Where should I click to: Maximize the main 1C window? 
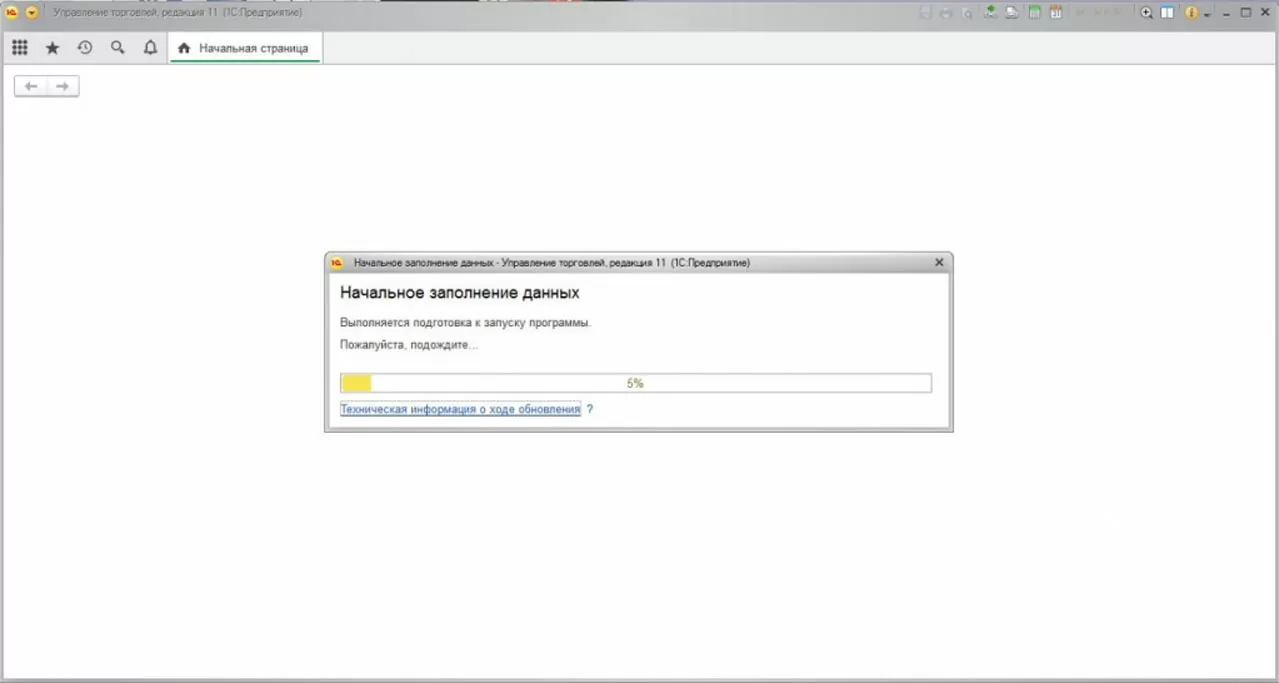[1246, 13]
